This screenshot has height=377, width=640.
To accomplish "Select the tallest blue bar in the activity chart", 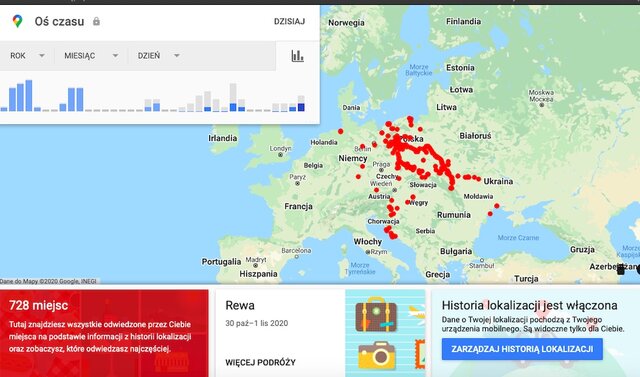I will pos(29,95).
